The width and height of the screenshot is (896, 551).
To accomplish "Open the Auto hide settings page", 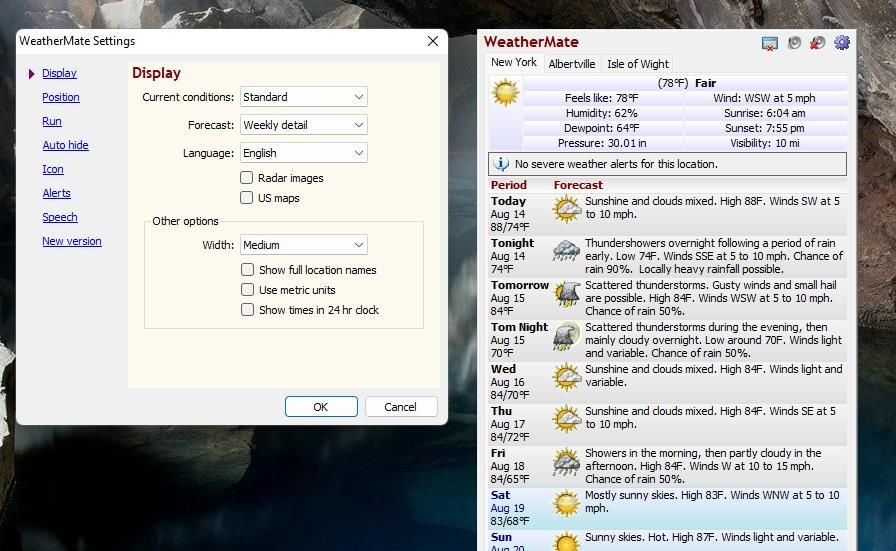I will click(65, 145).
